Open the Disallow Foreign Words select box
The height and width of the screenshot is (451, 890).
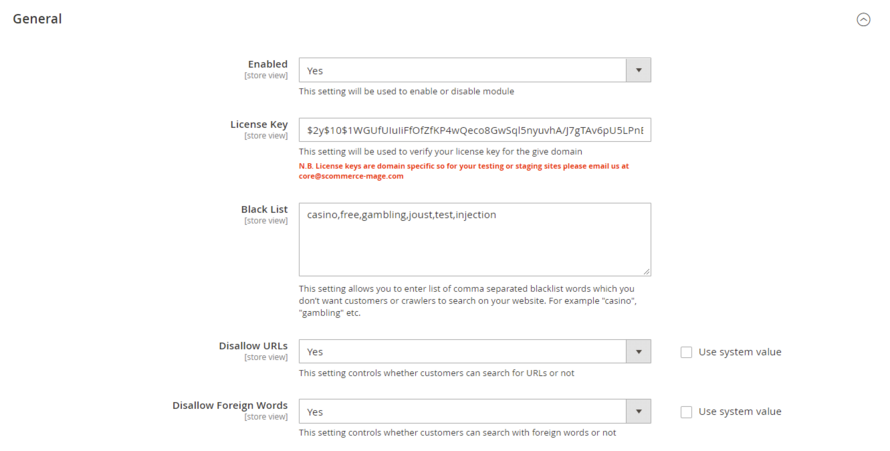(x=462, y=412)
